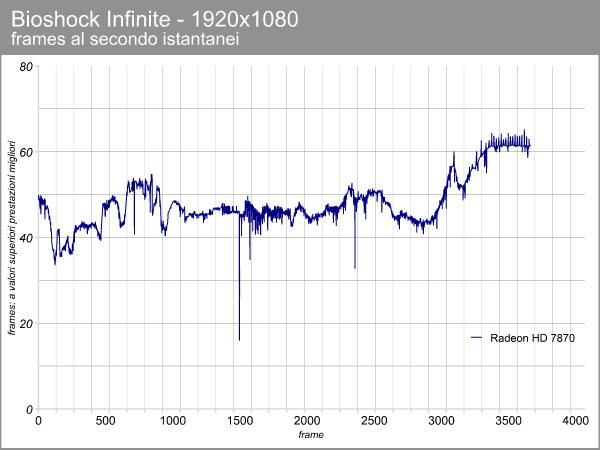Click the y-axis label "40"

26,238
